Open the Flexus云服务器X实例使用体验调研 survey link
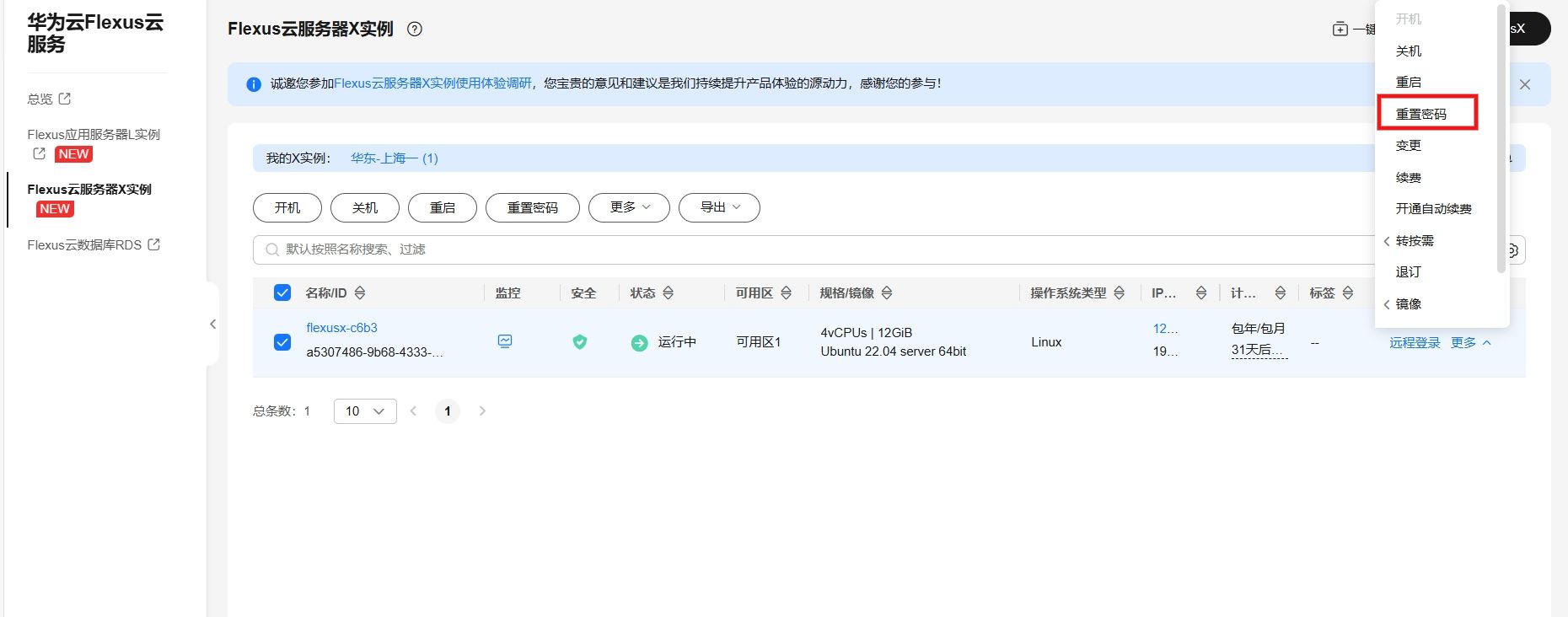 433,83
